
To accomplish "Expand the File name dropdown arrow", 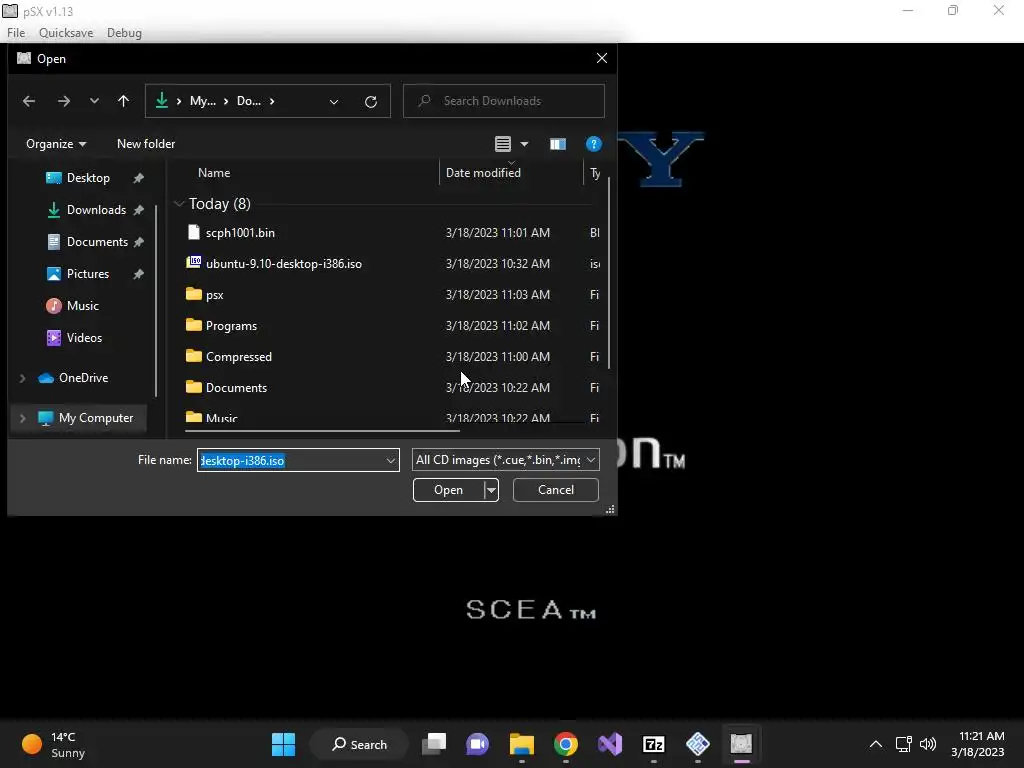I will [x=391, y=460].
